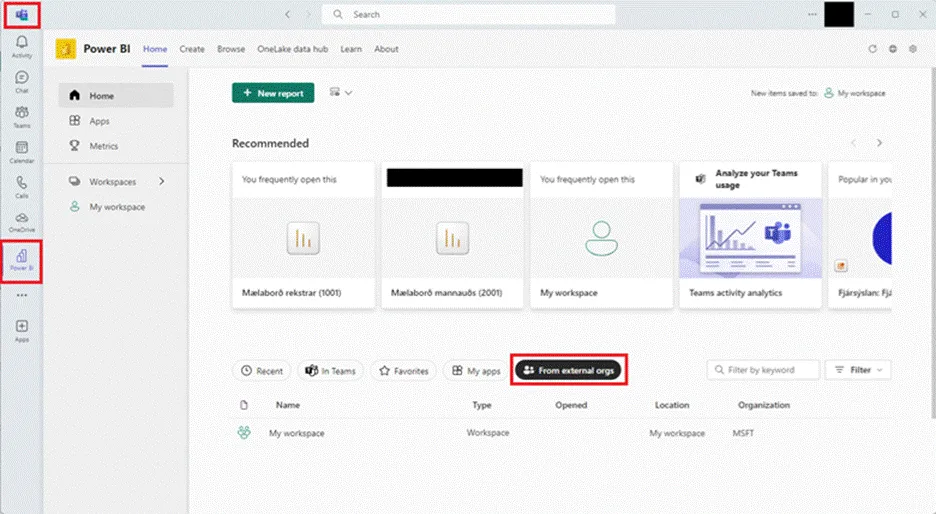
Task: Show Favorites items
Action: point(404,371)
